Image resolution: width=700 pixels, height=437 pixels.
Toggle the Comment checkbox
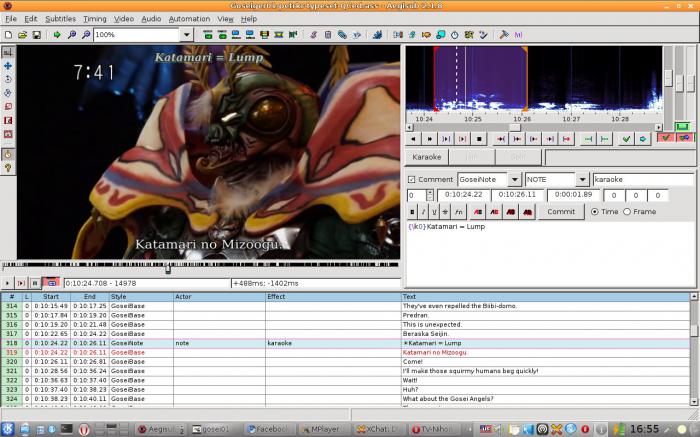[x=412, y=179]
